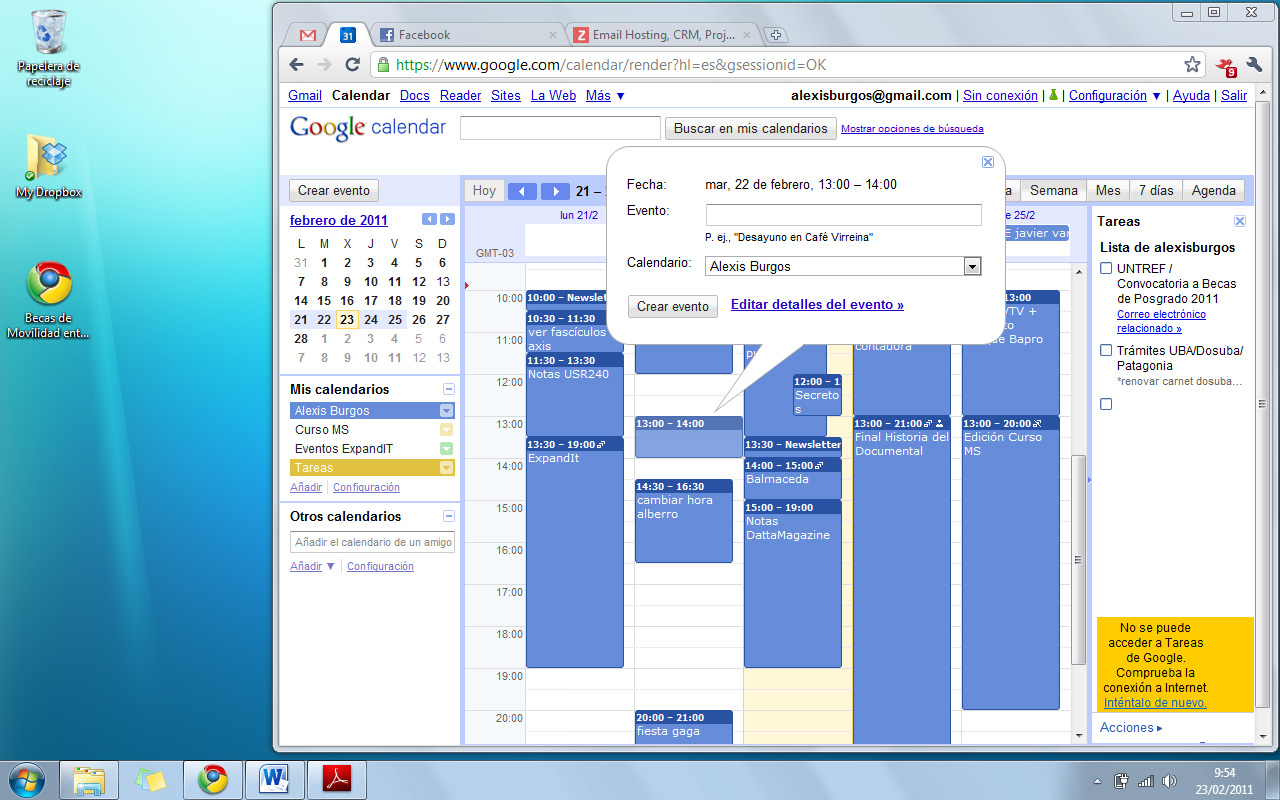Close the event creation popup bubble
The height and width of the screenshot is (800, 1280).
987,162
